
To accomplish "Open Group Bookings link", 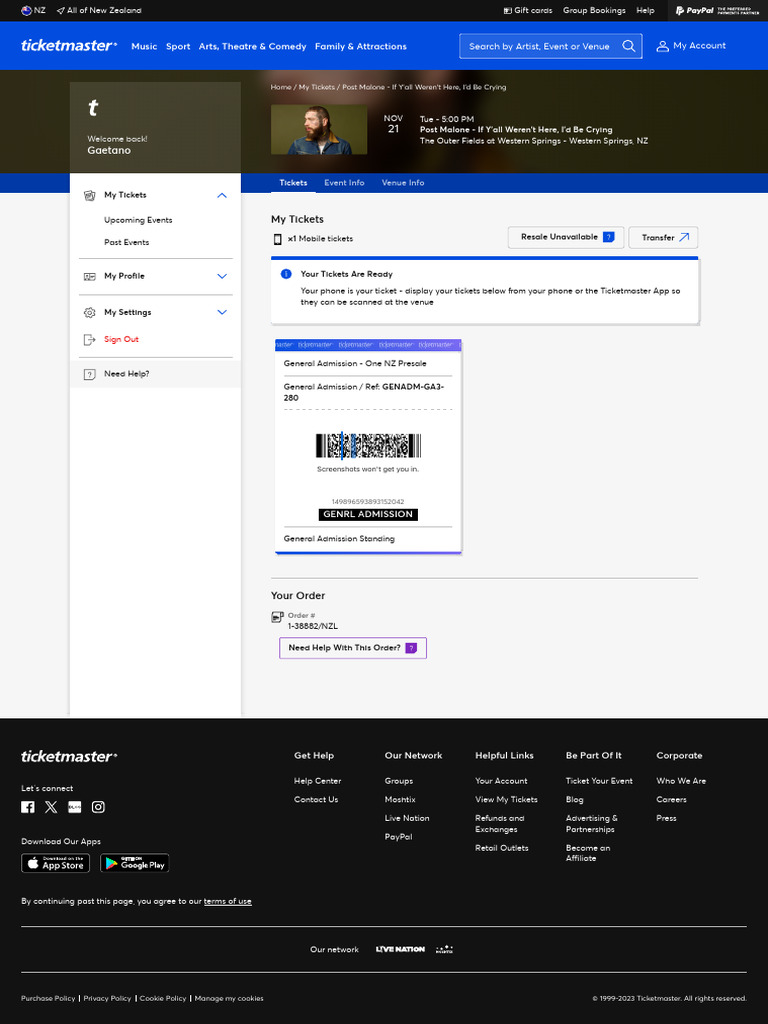I will coord(594,10).
